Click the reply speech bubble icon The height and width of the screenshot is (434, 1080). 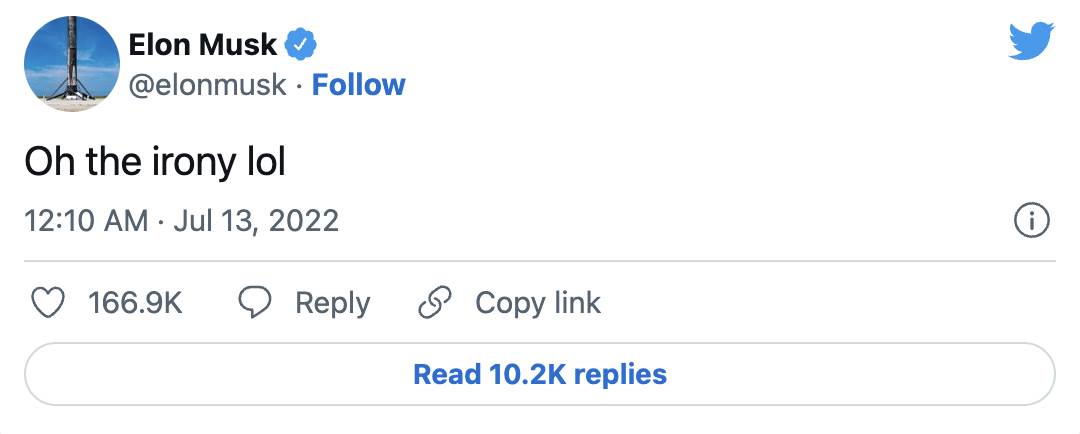[x=255, y=303]
